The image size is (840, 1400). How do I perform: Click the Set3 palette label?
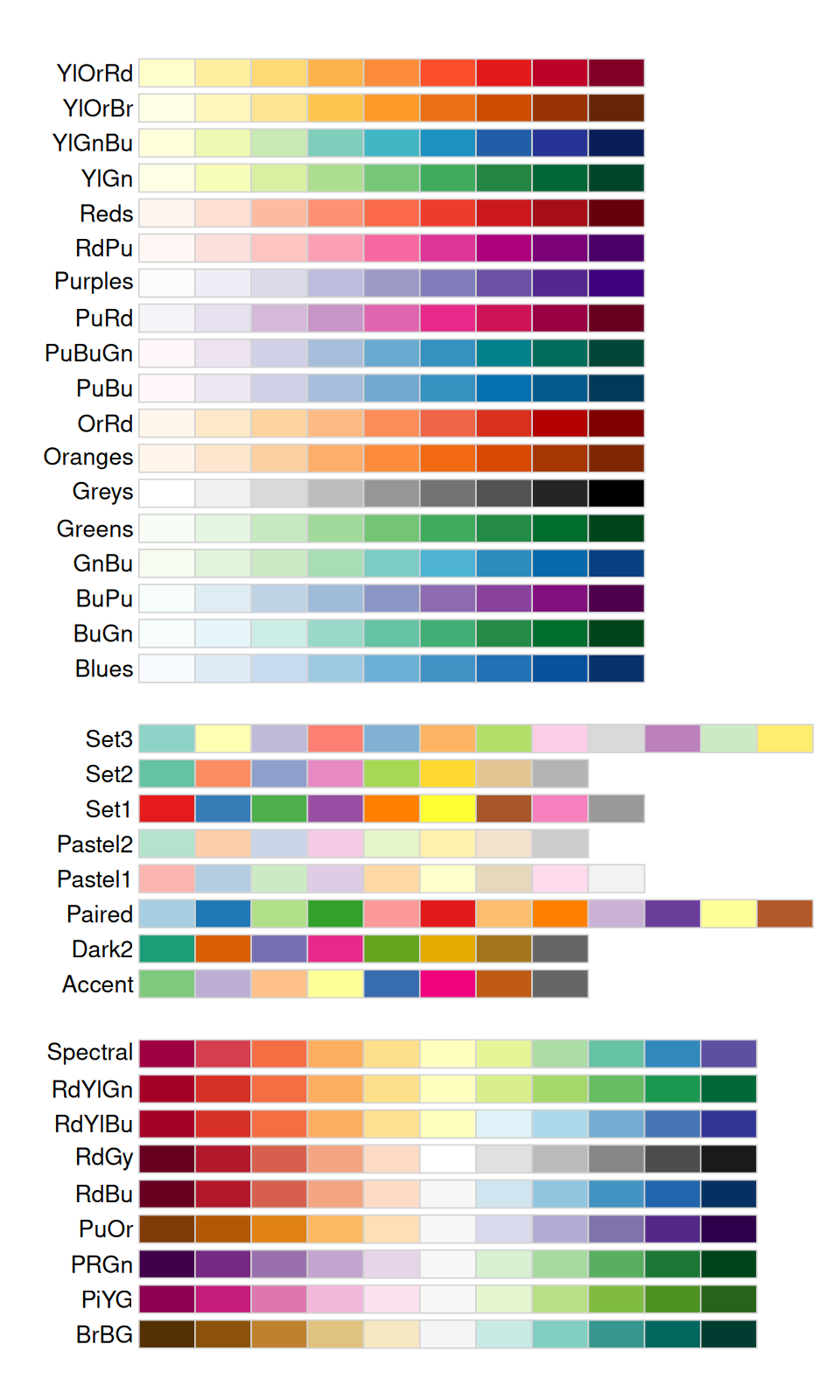click(108, 739)
